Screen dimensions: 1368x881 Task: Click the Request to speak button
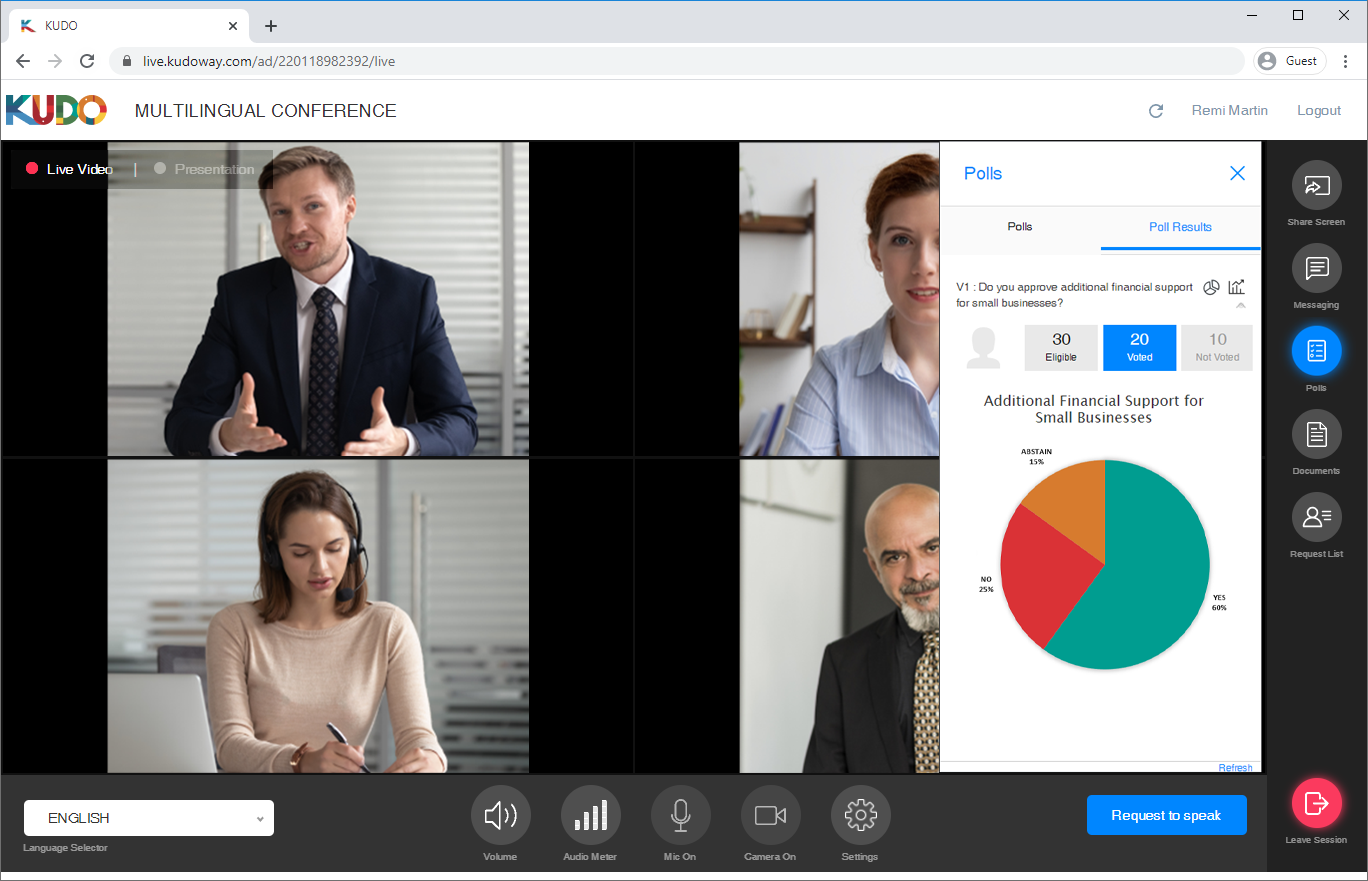(1166, 815)
